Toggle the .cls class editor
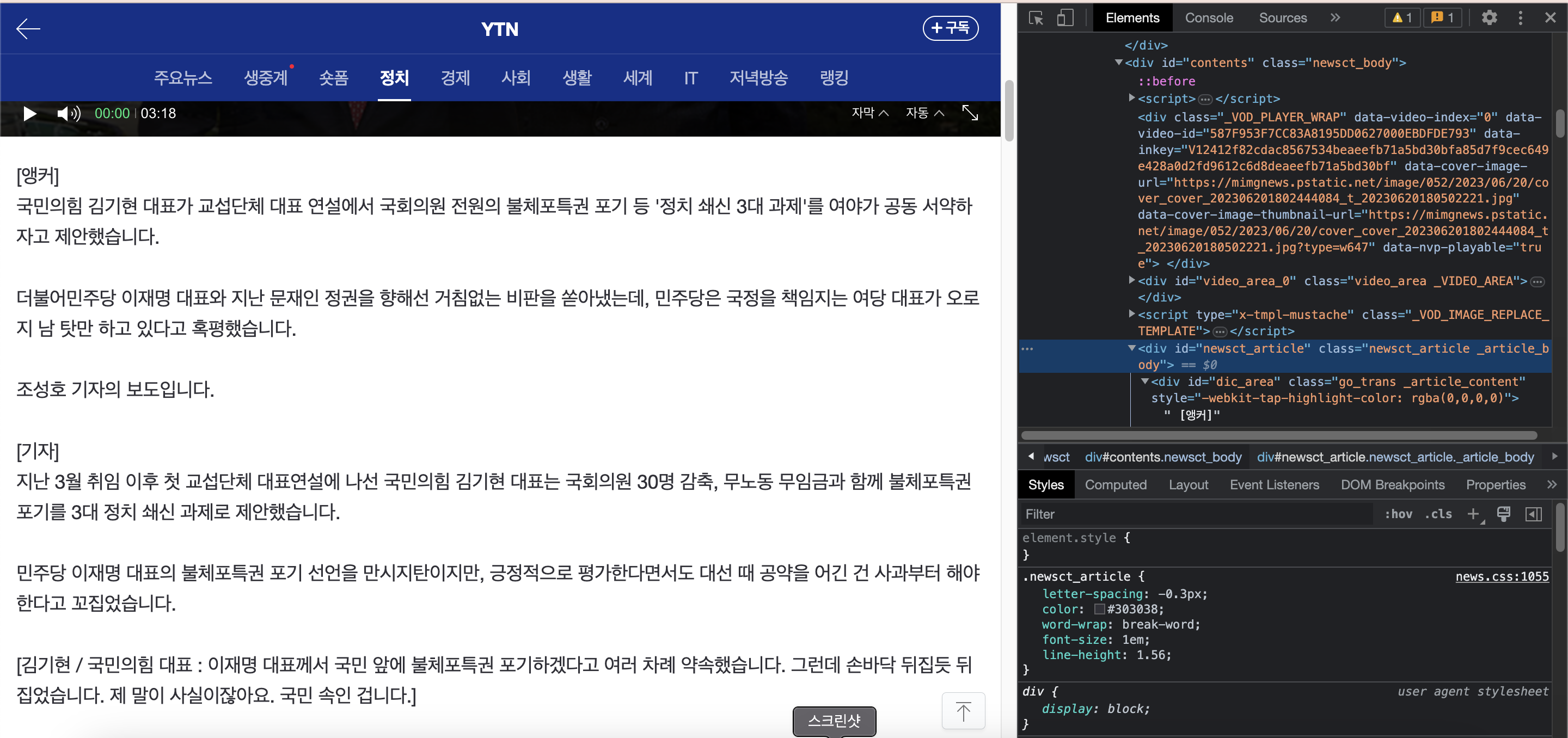The height and width of the screenshot is (738, 1568). tap(1438, 514)
